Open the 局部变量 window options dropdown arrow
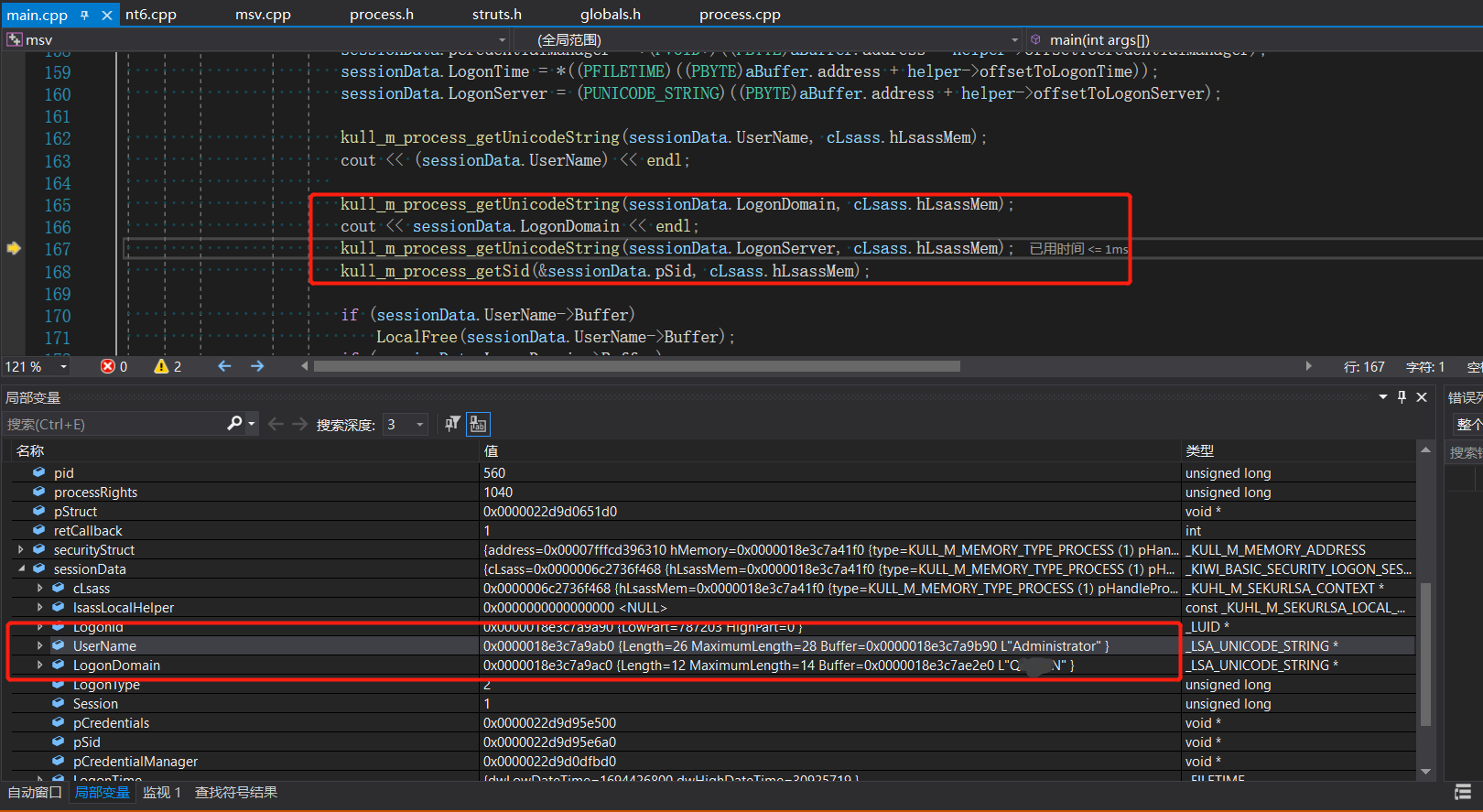This screenshot has width=1483, height=812. 1383,396
